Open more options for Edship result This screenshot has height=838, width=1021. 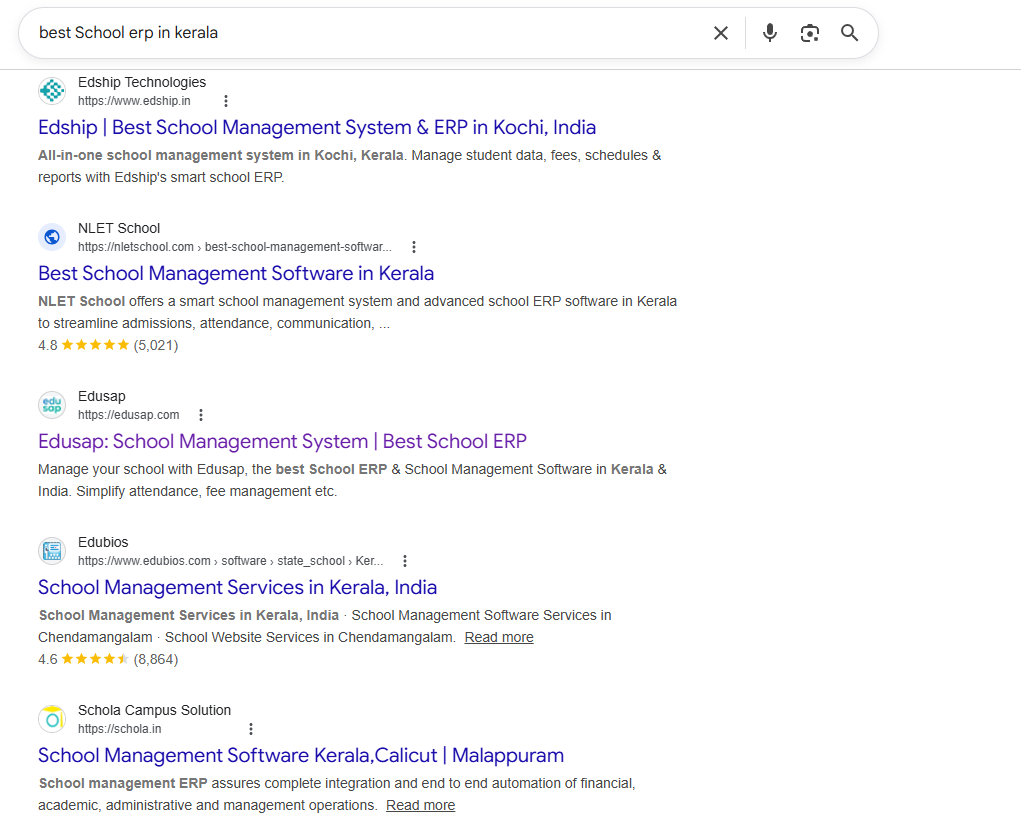coord(226,101)
